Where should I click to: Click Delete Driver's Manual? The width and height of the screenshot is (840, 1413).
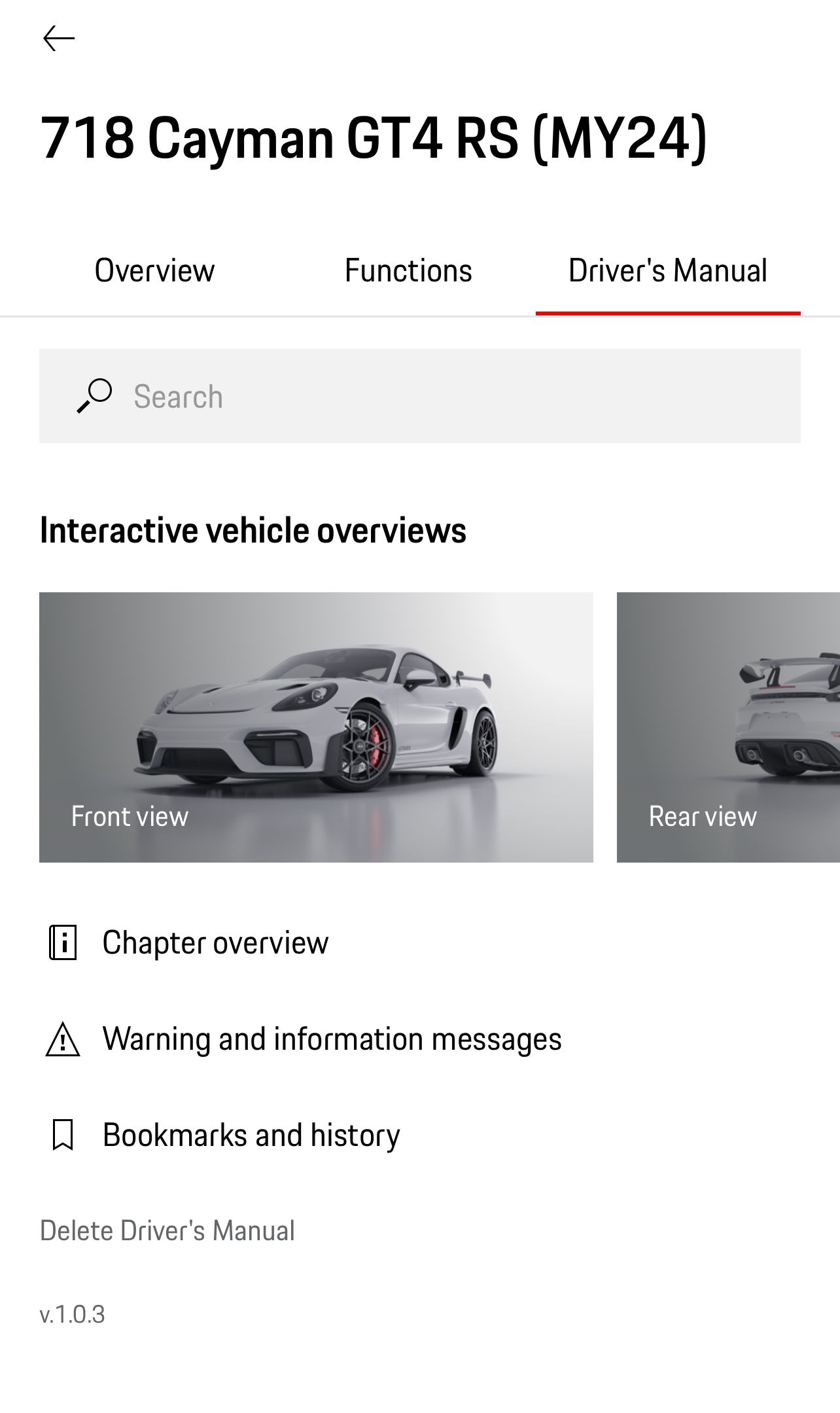[167, 1230]
